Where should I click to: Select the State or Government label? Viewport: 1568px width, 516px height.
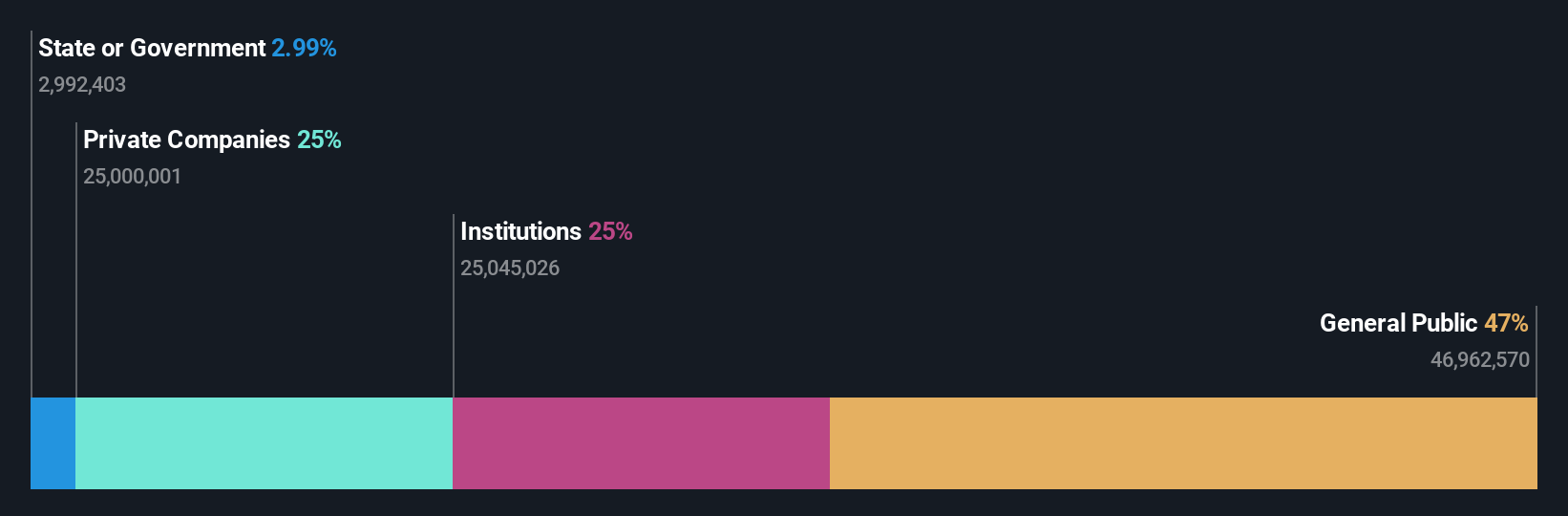click(x=152, y=48)
